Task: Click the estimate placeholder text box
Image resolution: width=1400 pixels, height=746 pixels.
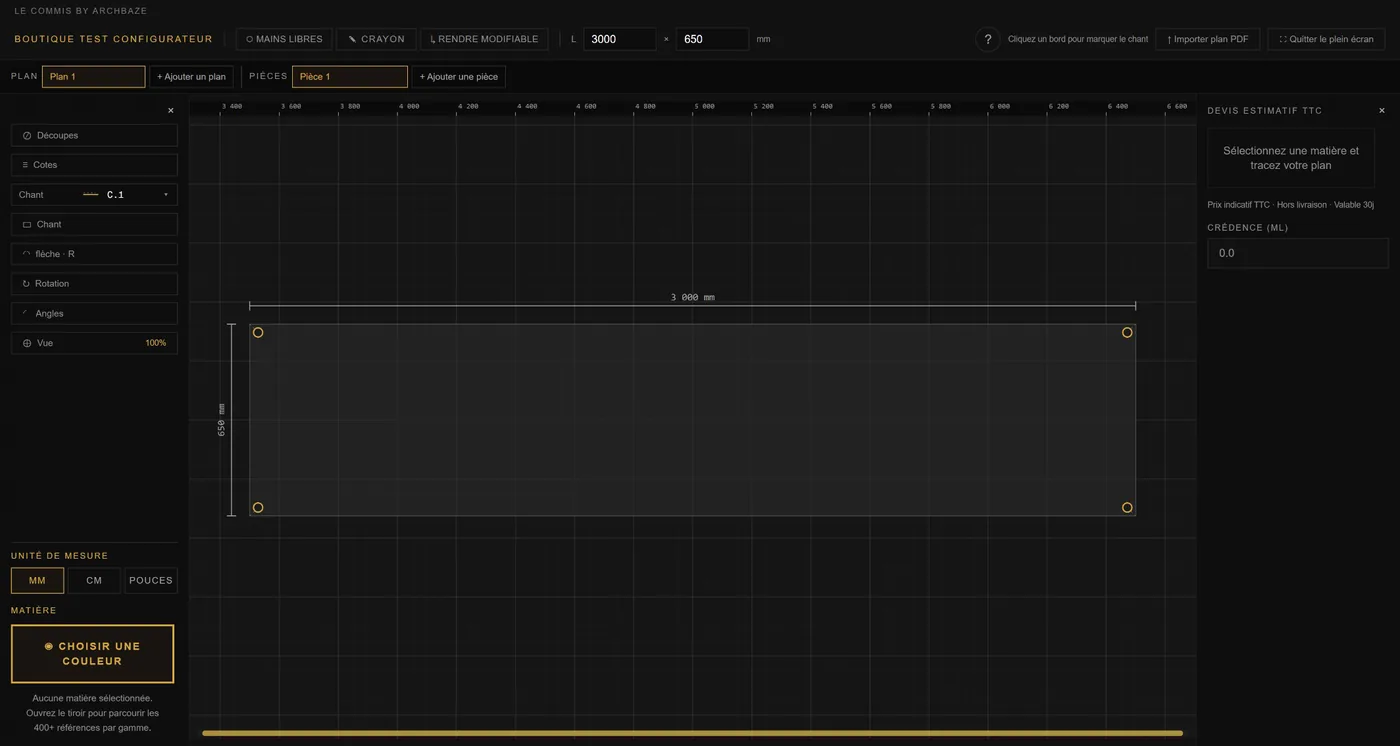Action: [1291, 158]
